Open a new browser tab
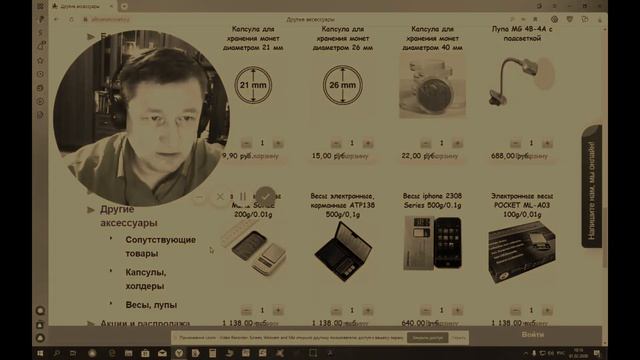 click(x=124, y=6)
